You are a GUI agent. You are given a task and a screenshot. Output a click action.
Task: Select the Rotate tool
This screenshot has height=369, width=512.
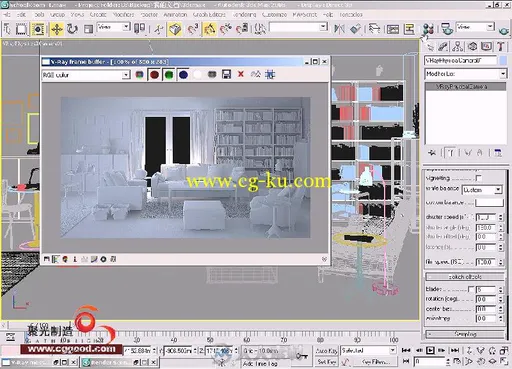72,29
